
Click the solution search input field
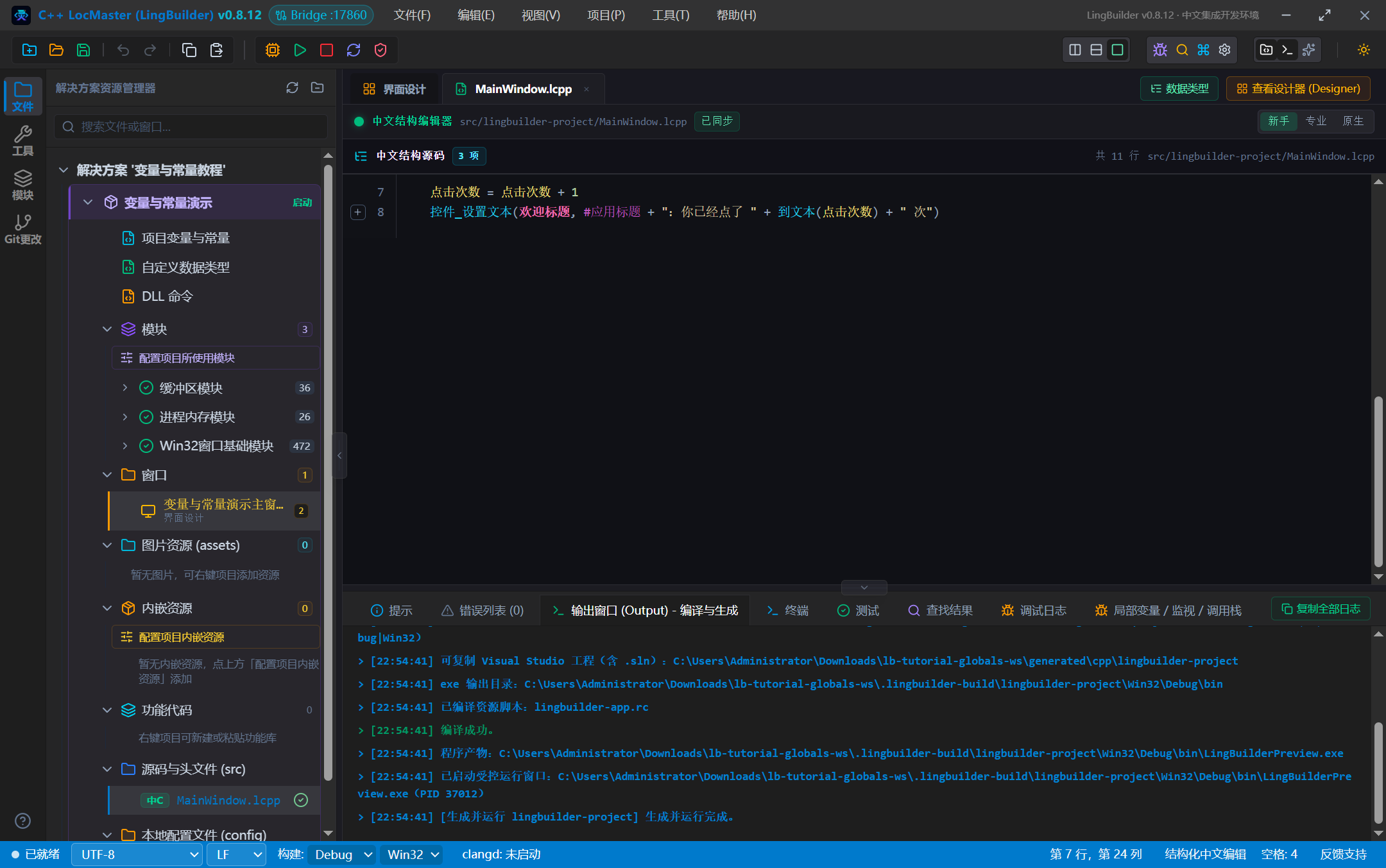pos(191,127)
